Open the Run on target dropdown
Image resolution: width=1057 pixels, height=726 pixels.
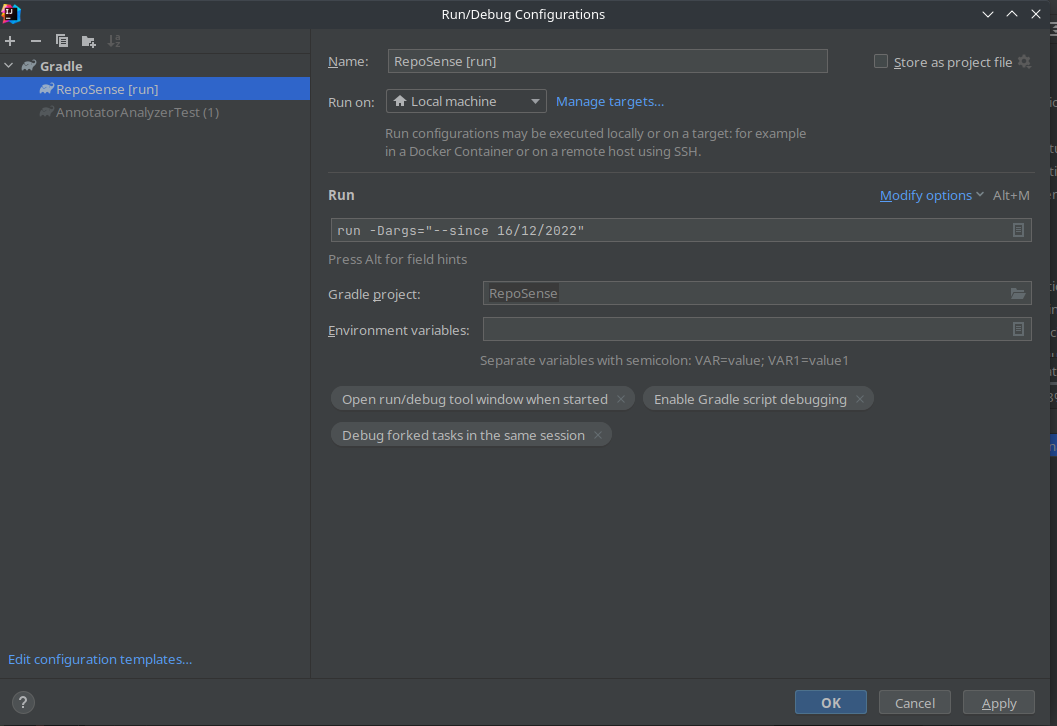[x=536, y=100]
